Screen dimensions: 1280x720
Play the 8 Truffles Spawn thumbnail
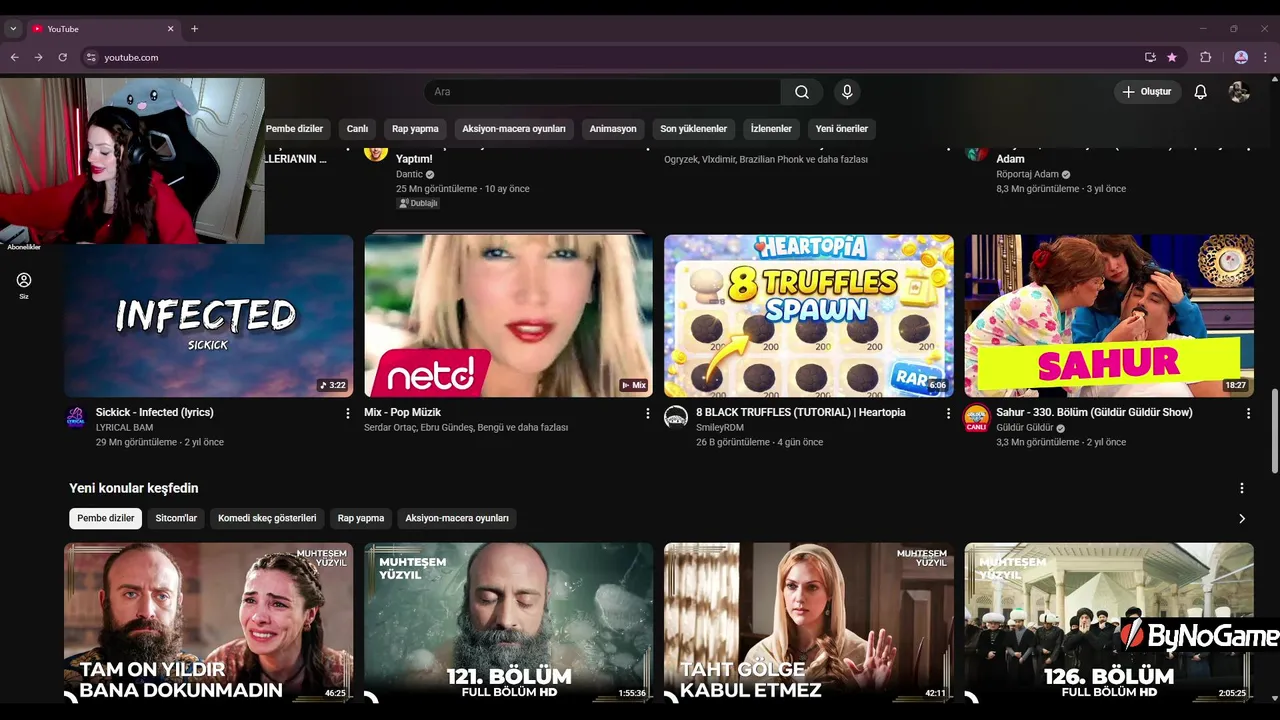coord(809,316)
